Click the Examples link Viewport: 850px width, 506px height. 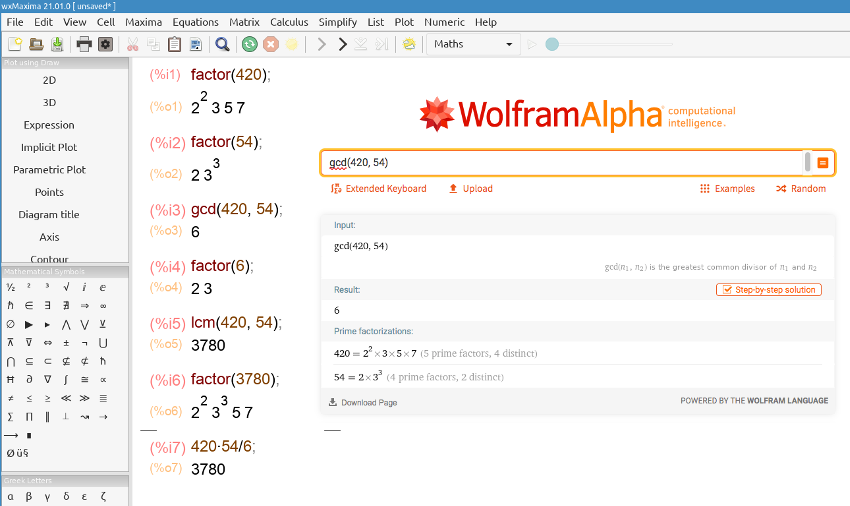click(x=727, y=189)
